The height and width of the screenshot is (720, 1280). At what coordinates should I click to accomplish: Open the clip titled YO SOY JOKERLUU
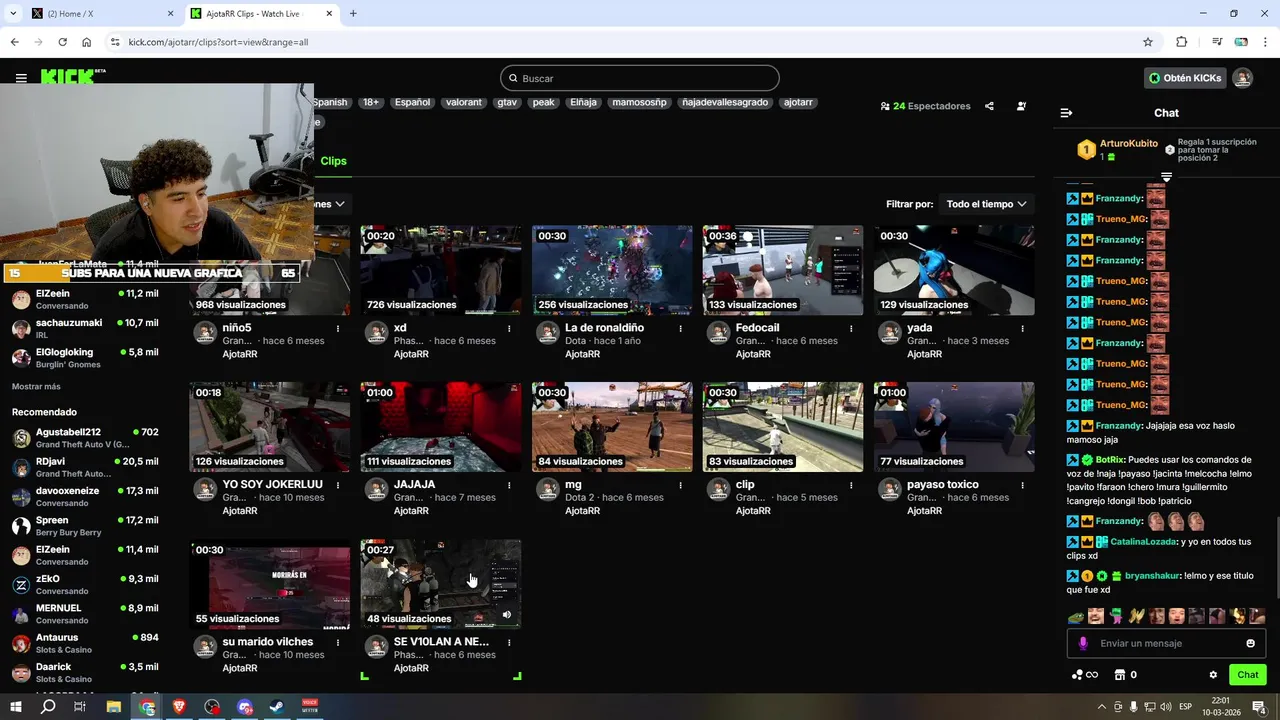[x=272, y=485]
